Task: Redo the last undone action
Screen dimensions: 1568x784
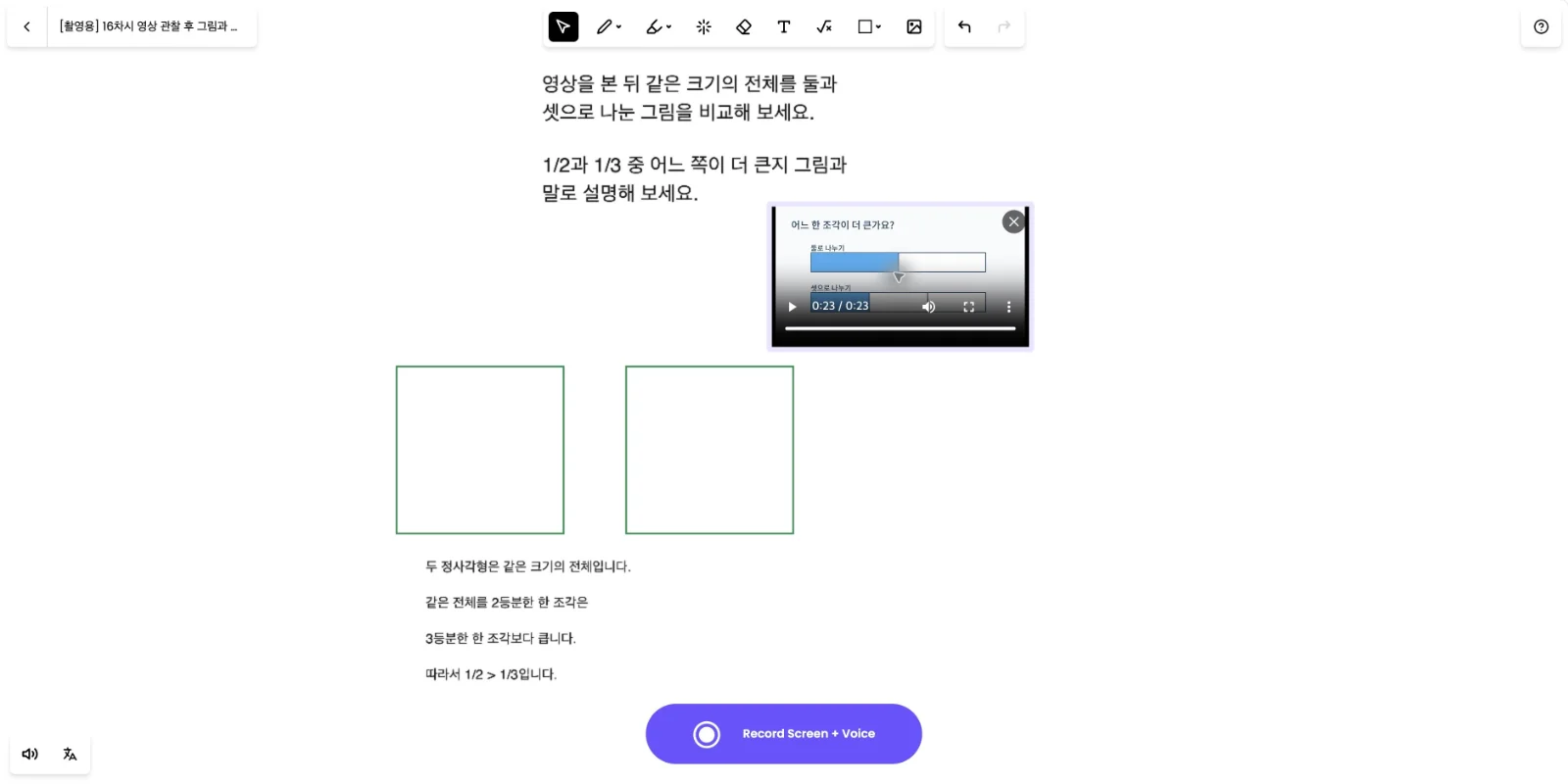Action: 1004,26
